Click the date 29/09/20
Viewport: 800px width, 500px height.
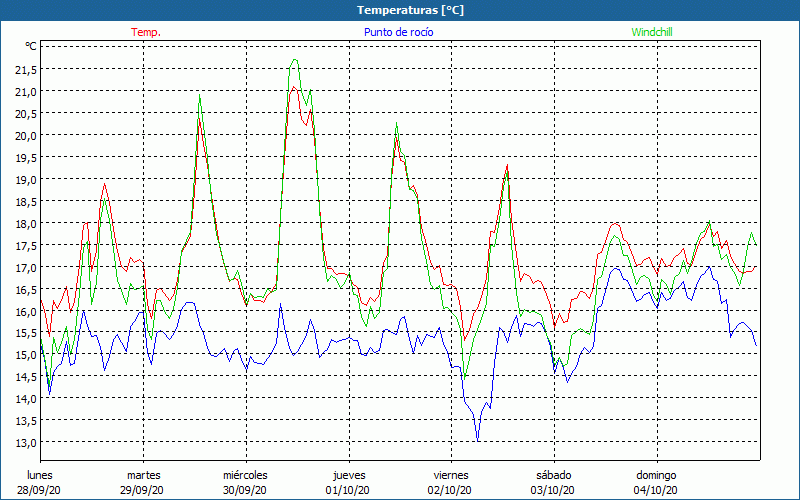(142, 490)
